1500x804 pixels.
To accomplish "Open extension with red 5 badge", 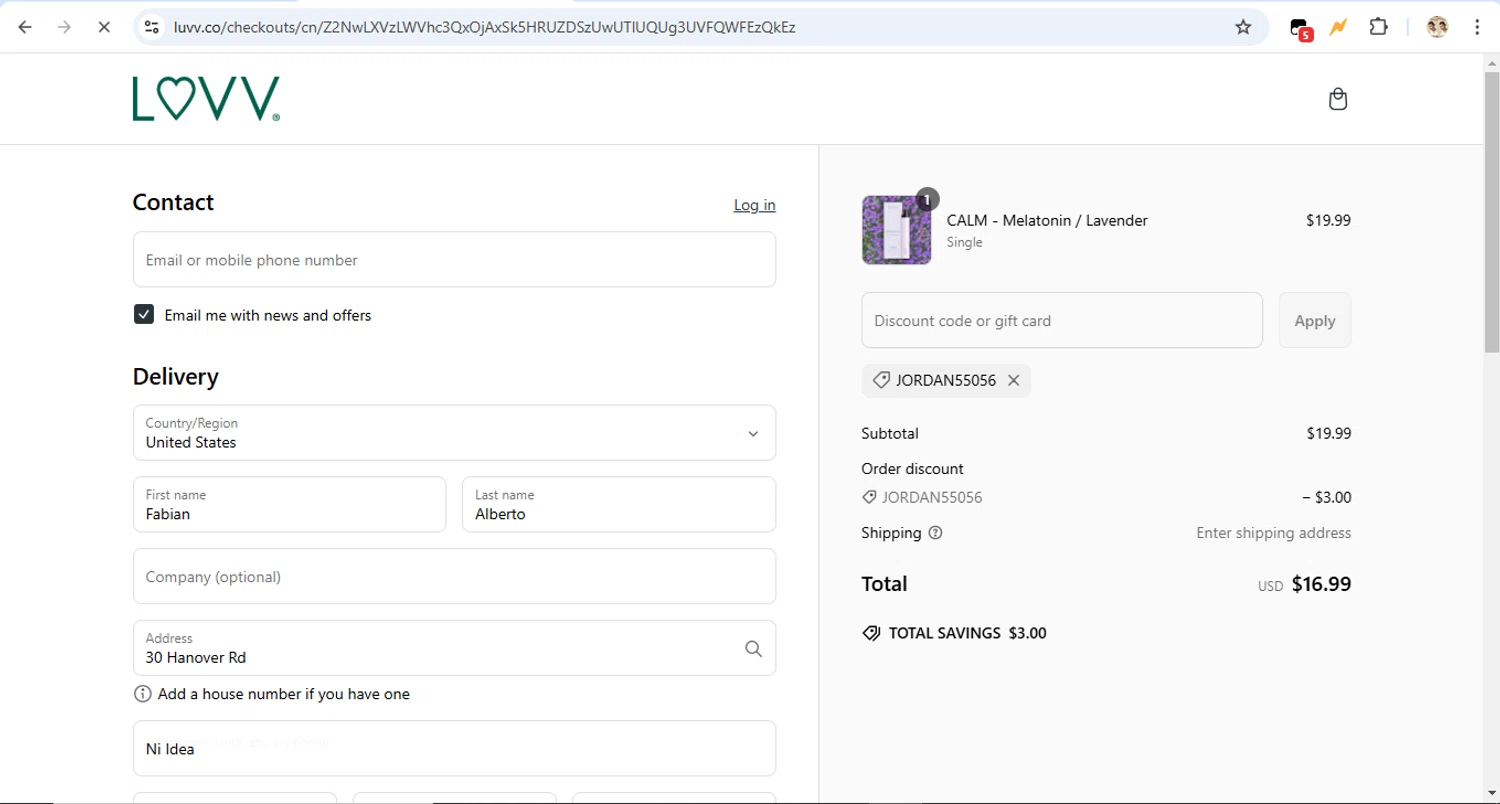I will coord(1300,28).
